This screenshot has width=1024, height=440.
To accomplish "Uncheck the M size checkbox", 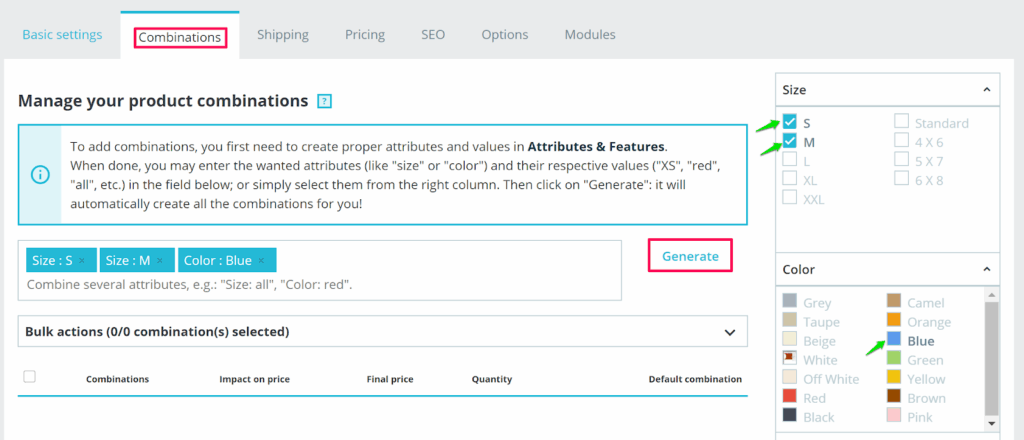I will coord(791,141).
